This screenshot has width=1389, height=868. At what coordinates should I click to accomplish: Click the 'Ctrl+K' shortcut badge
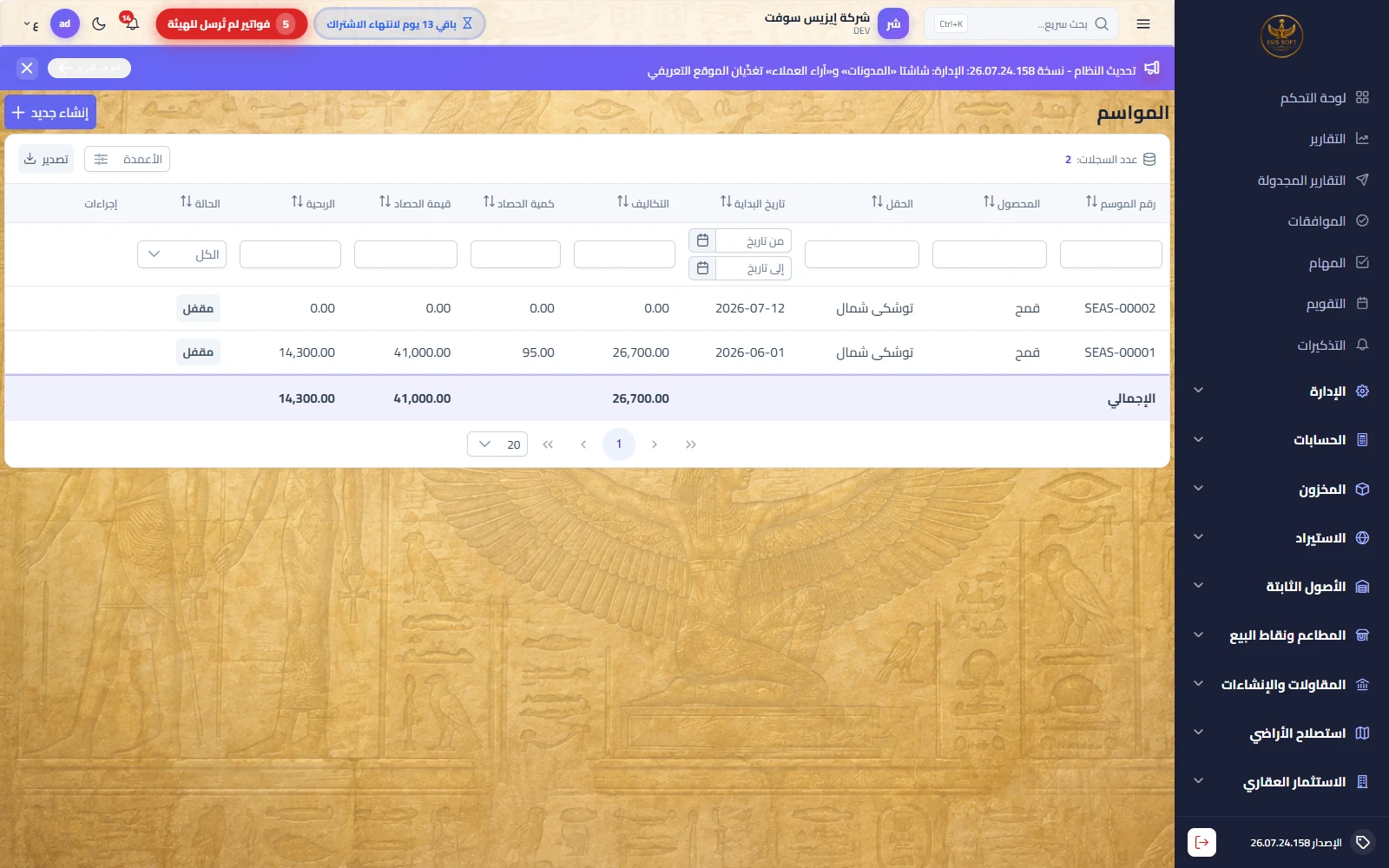click(951, 24)
